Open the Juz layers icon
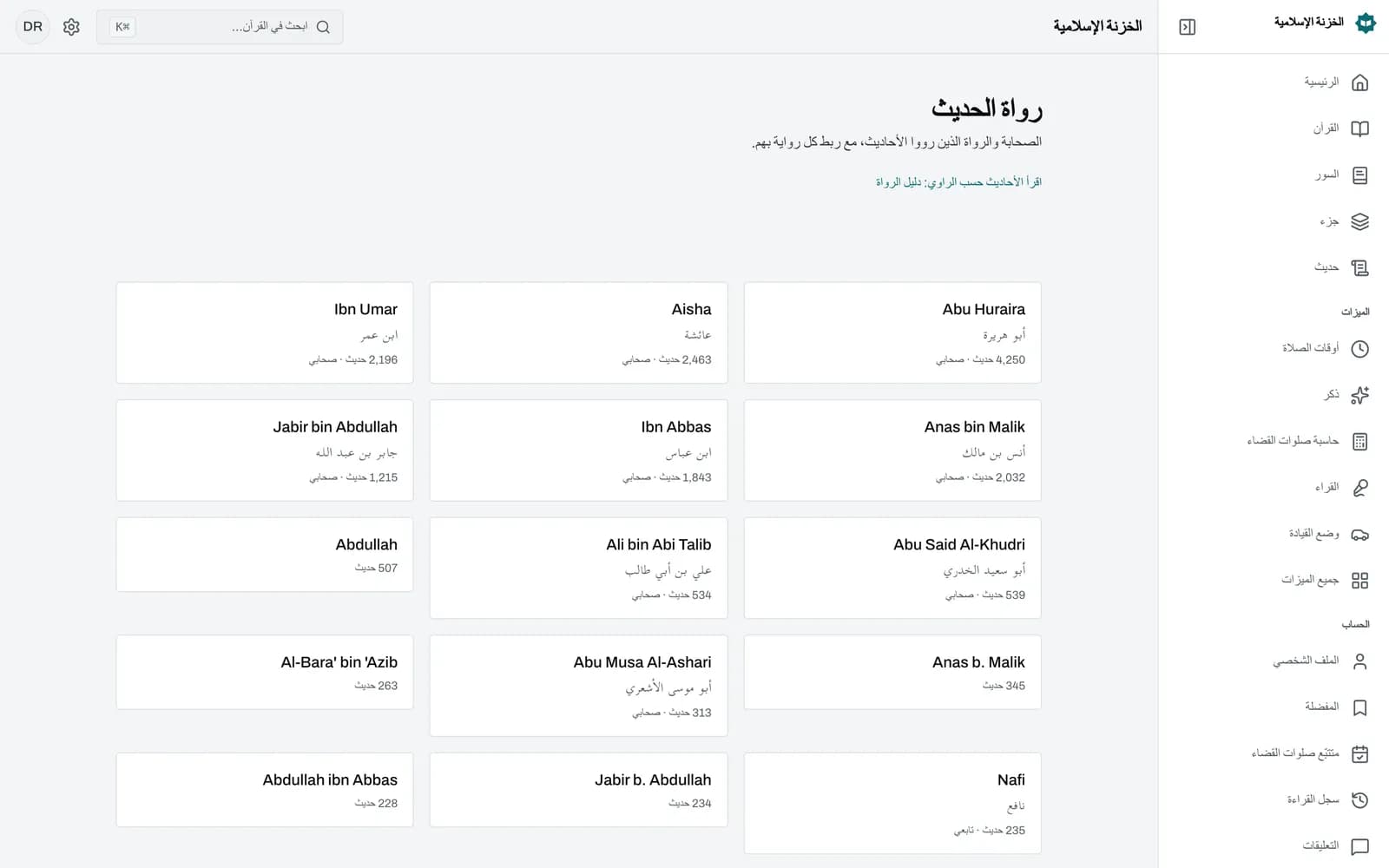This screenshot has width=1389, height=868. [1359, 221]
